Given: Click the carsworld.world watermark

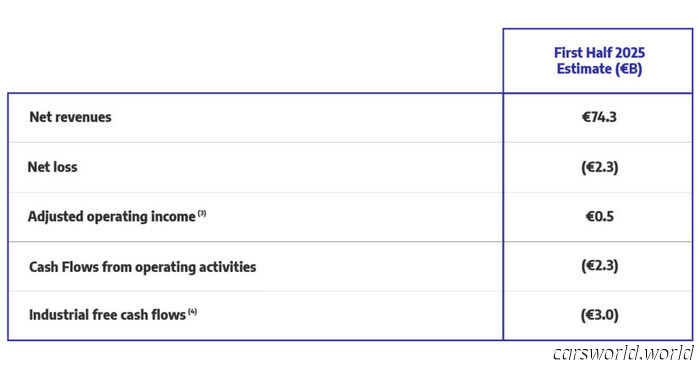Looking at the screenshot, I should [623, 353].
